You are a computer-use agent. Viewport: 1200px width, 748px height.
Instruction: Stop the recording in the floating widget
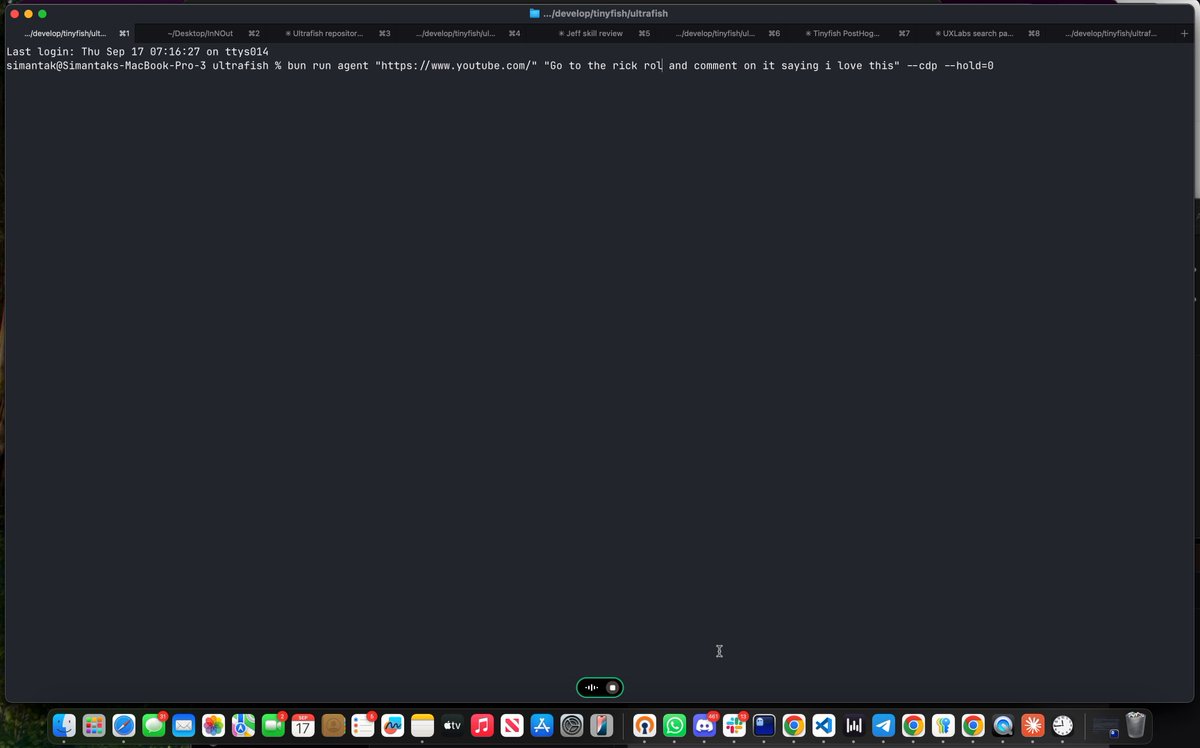612,687
